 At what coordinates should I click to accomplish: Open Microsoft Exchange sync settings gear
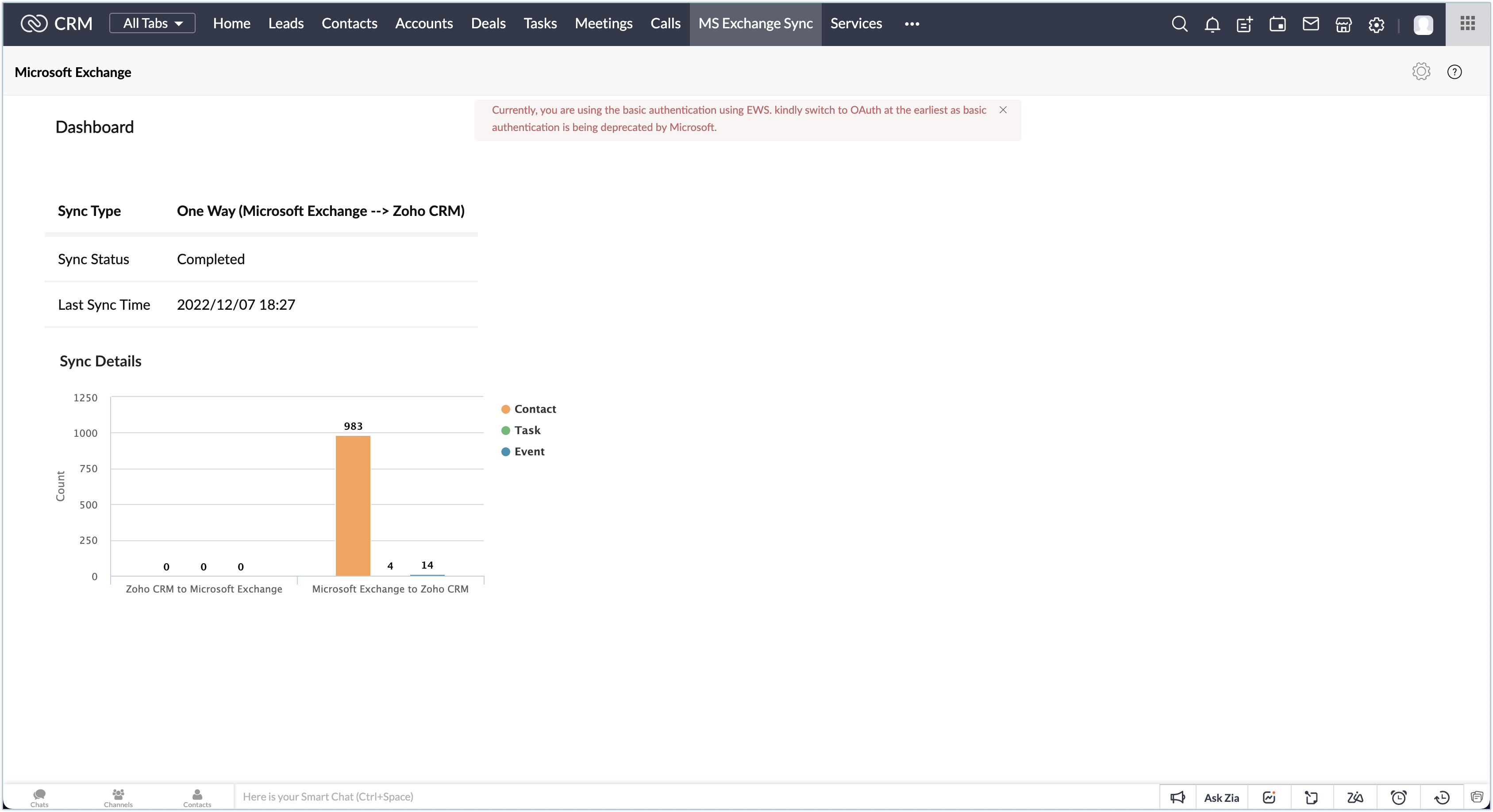pyautogui.click(x=1421, y=72)
